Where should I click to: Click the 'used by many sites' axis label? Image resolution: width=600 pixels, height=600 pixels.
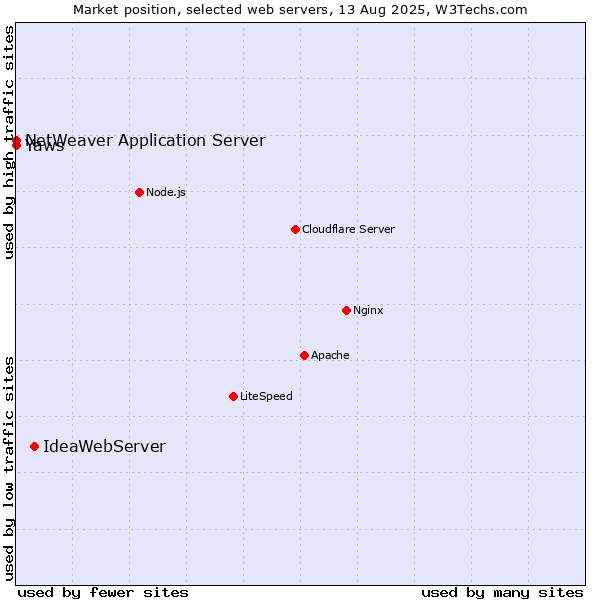pyautogui.click(x=502, y=592)
